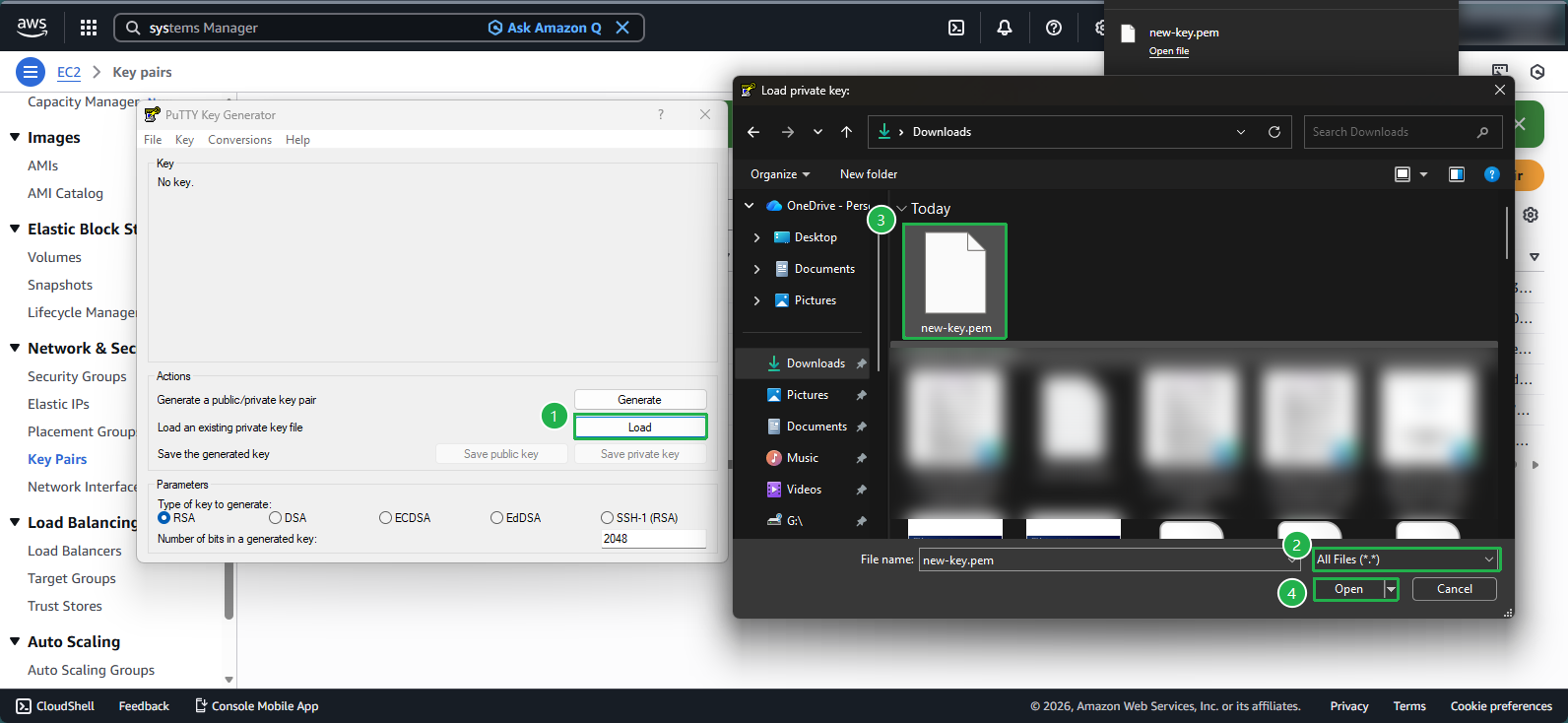The image size is (1568, 723).
Task: Toggle the EC2 side navigation hamburger
Action: [x=31, y=72]
